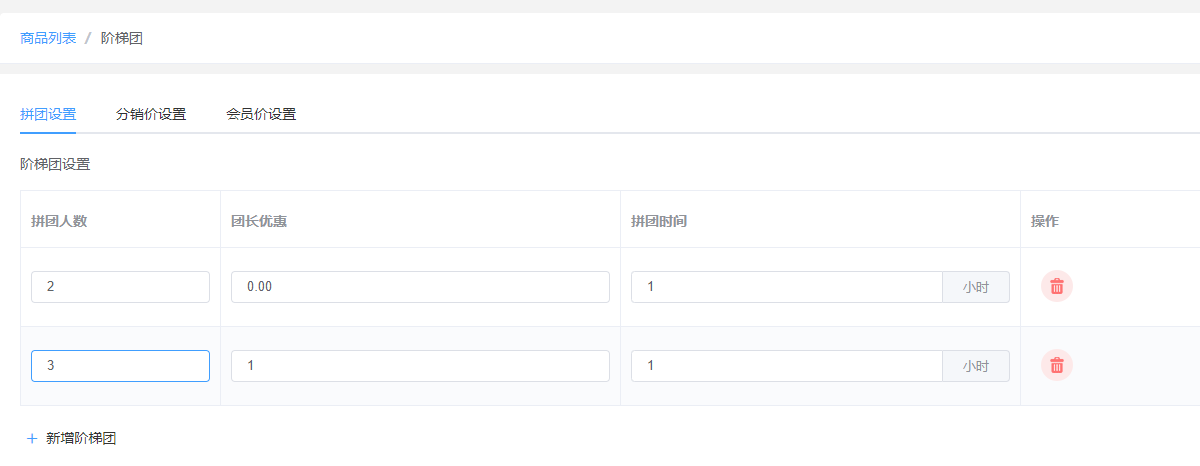Switch to the 拼团设置 tab

48,114
